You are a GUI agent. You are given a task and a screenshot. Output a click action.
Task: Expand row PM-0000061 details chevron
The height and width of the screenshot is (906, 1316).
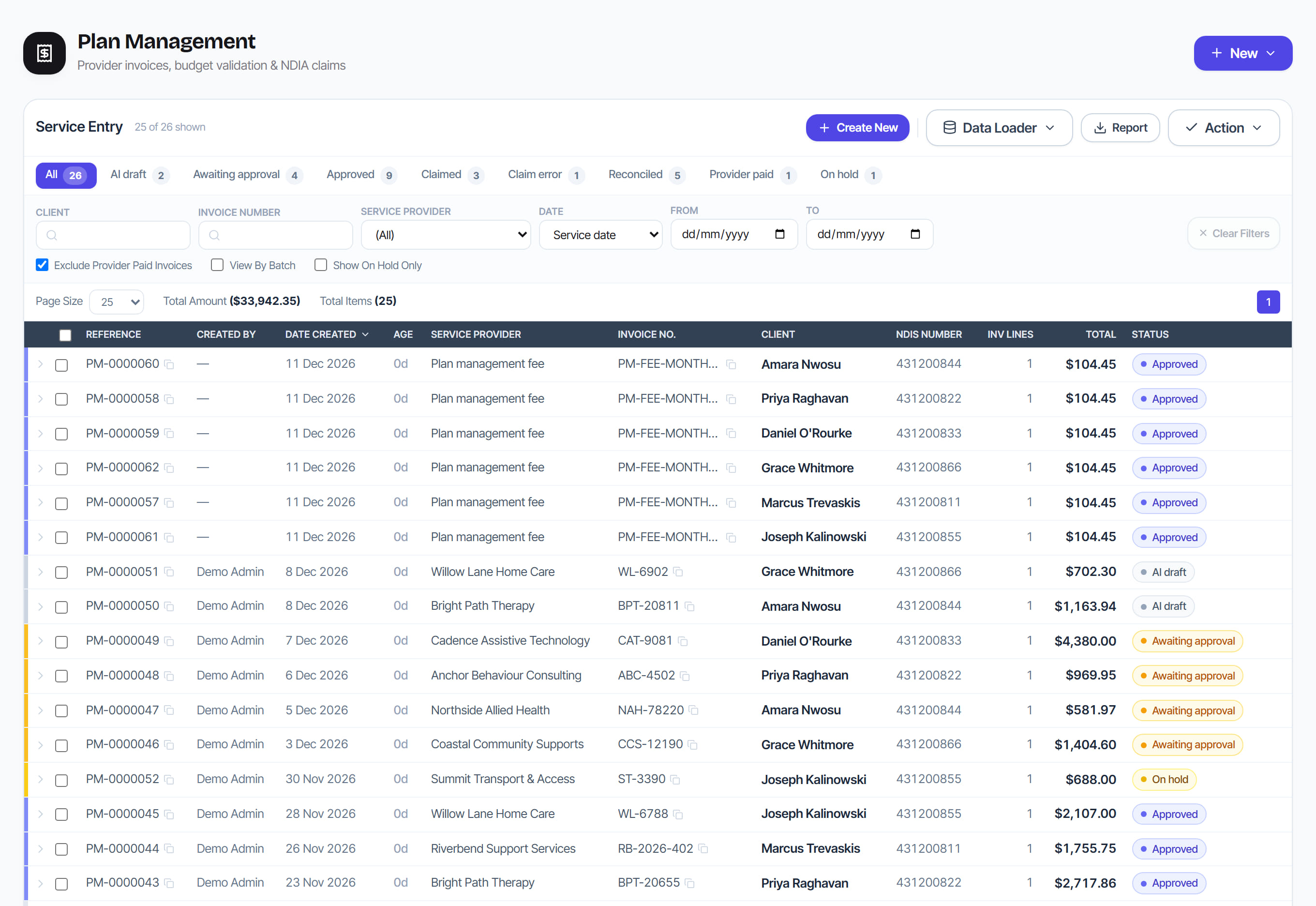(40, 537)
